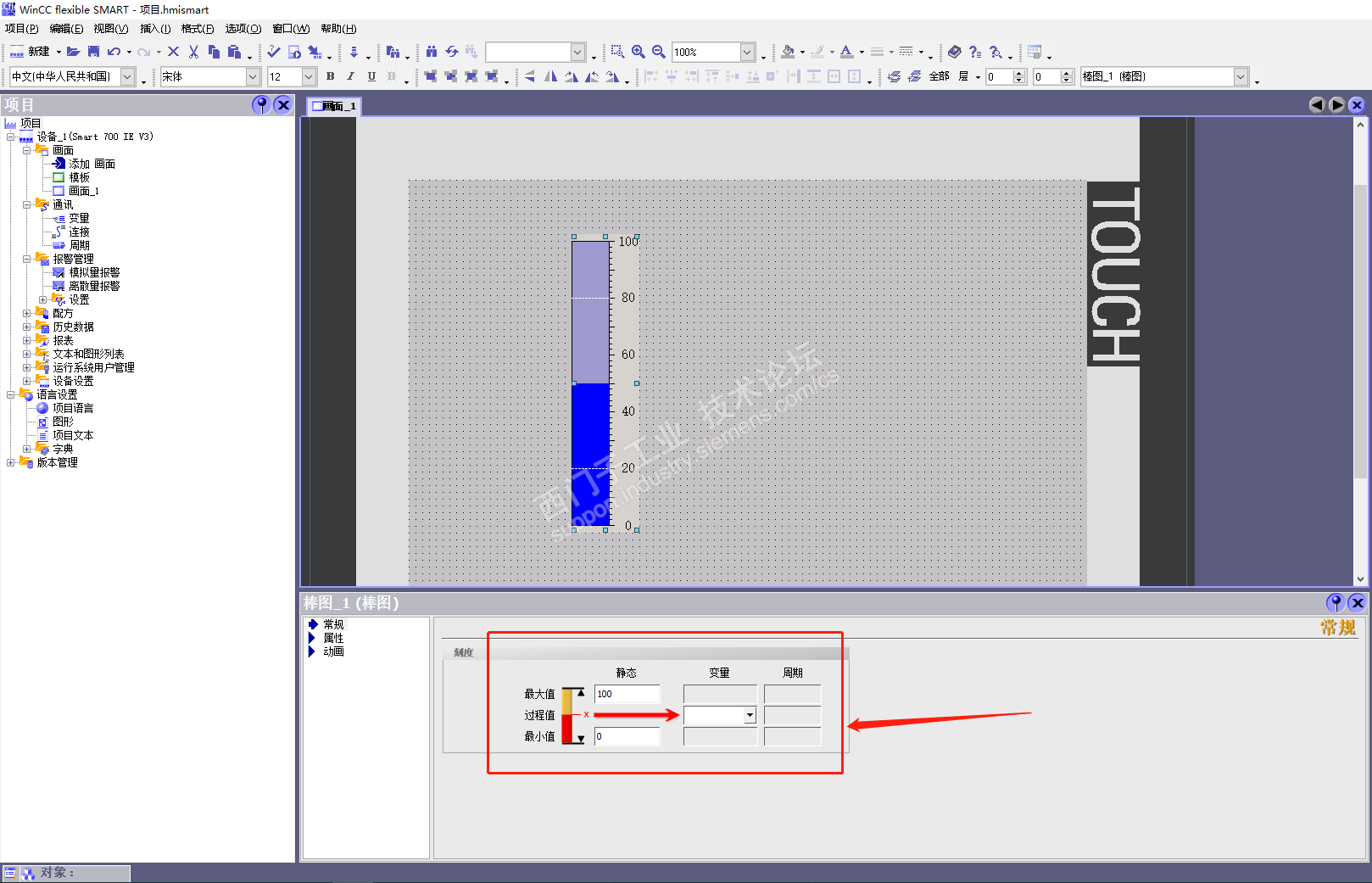Select 项目语言 in the project tree
The image size is (1372, 883).
click(x=73, y=408)
